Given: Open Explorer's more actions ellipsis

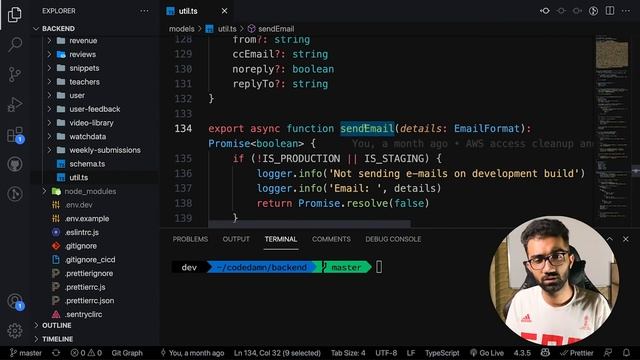Looking at the screenshot, I should [x=144, y=11].
